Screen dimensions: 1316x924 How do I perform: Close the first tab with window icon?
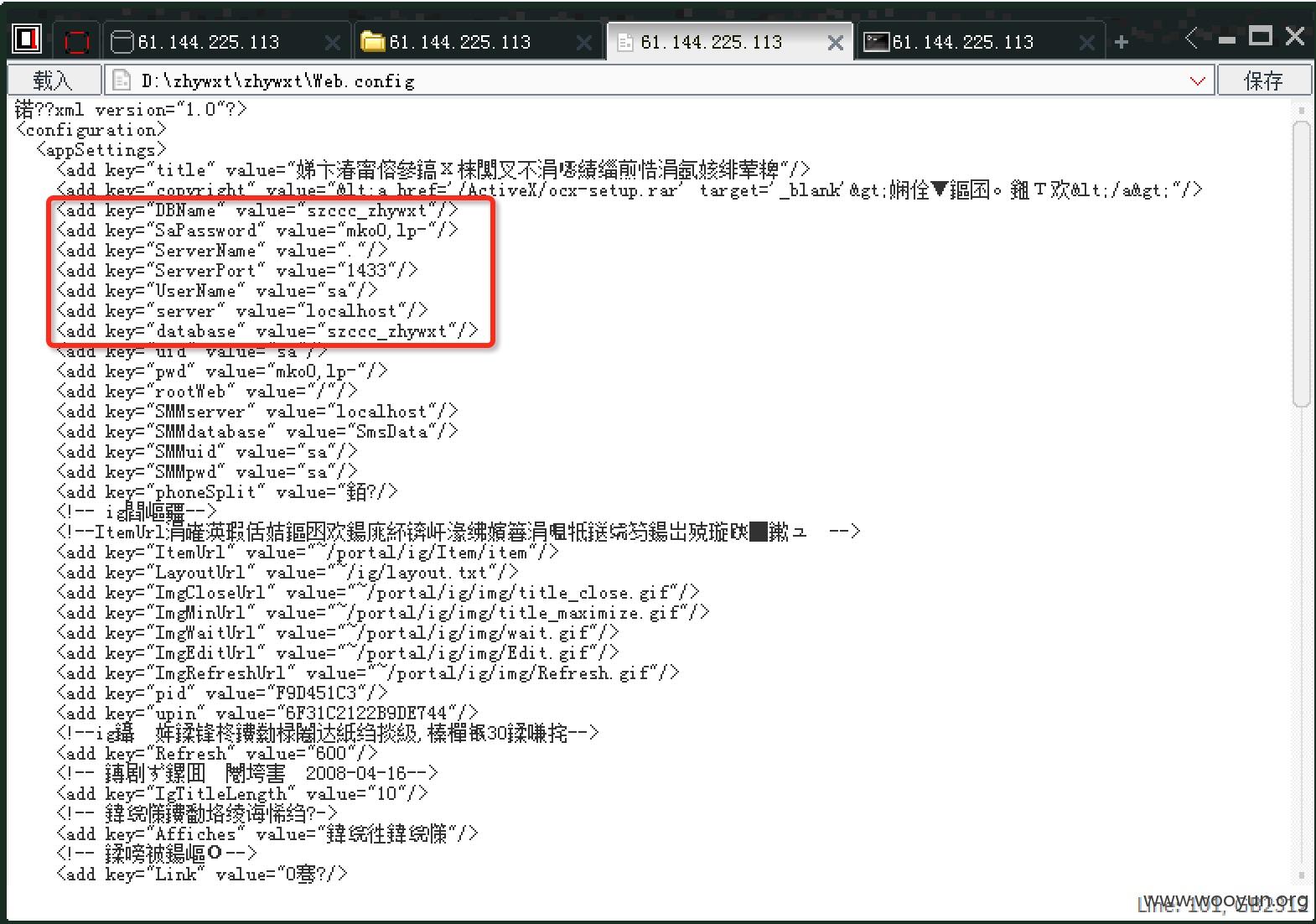(x=332, y=43)
